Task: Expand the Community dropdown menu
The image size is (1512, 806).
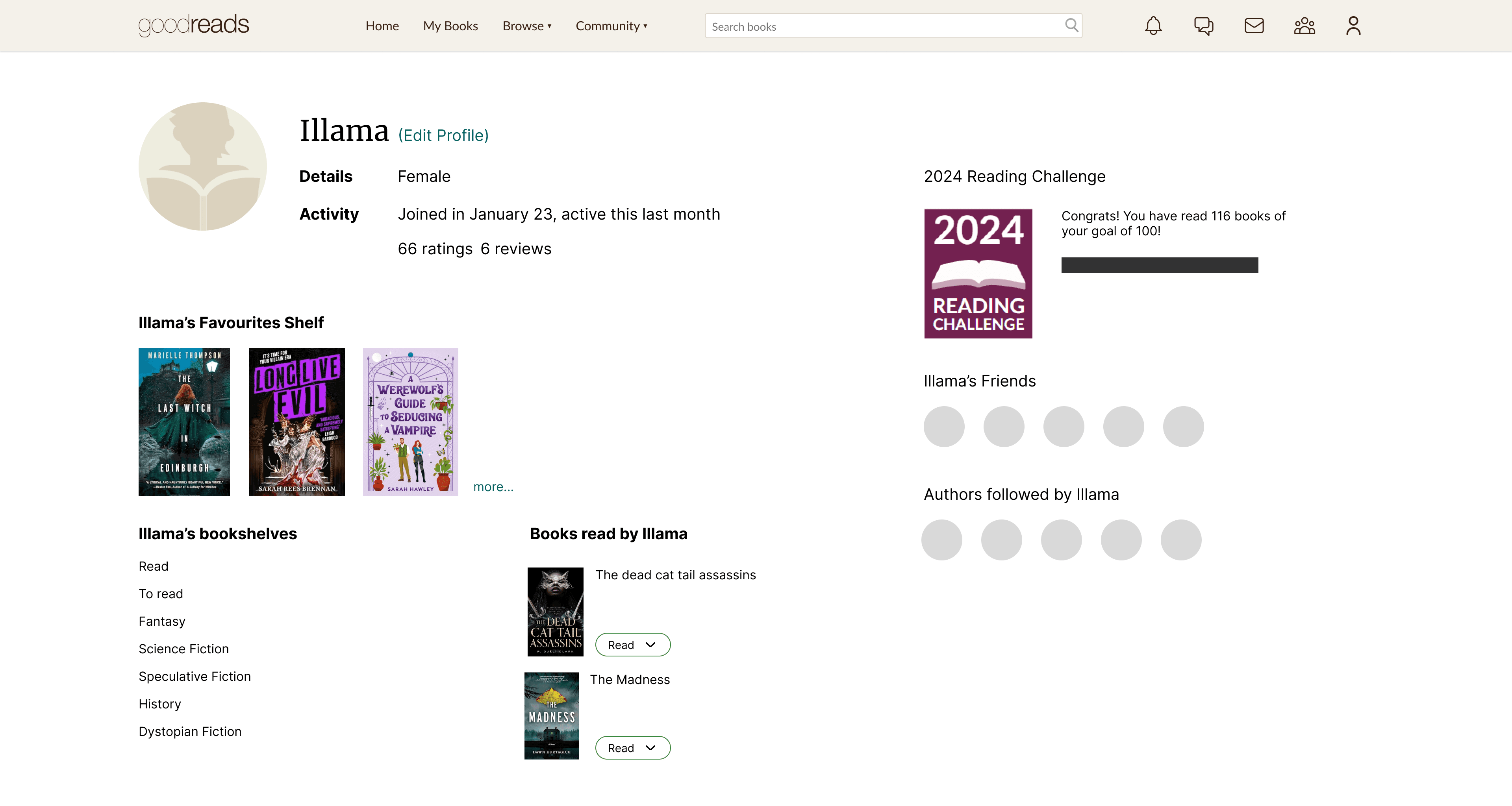Action: 611,26
